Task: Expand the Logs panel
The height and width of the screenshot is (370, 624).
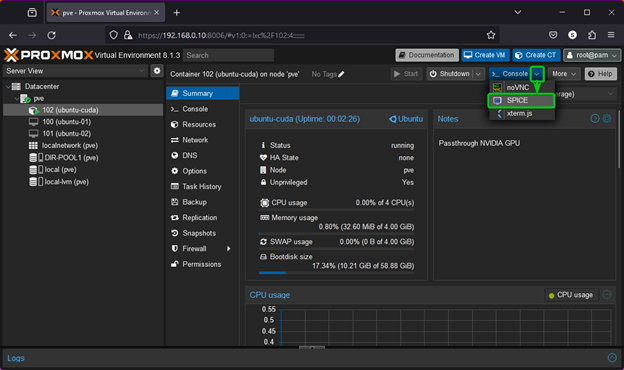Action: pos(612,358)
